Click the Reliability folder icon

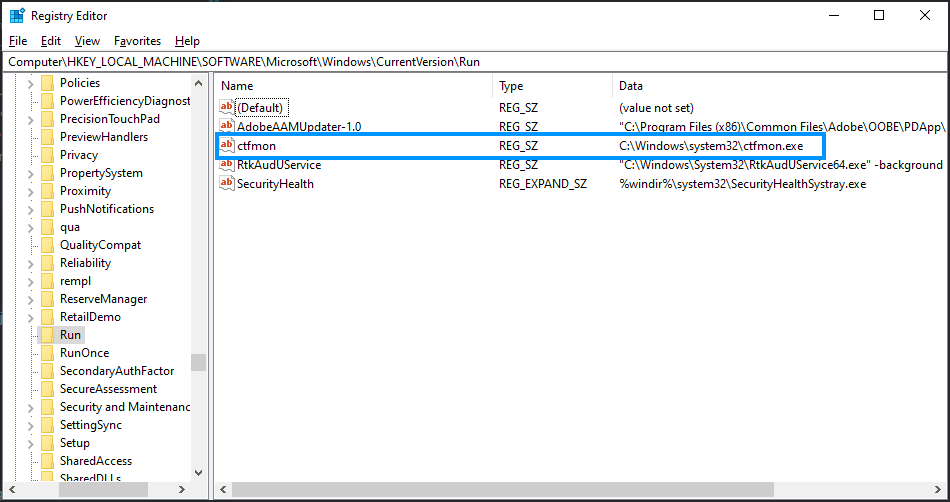click(x=47, y=263)
